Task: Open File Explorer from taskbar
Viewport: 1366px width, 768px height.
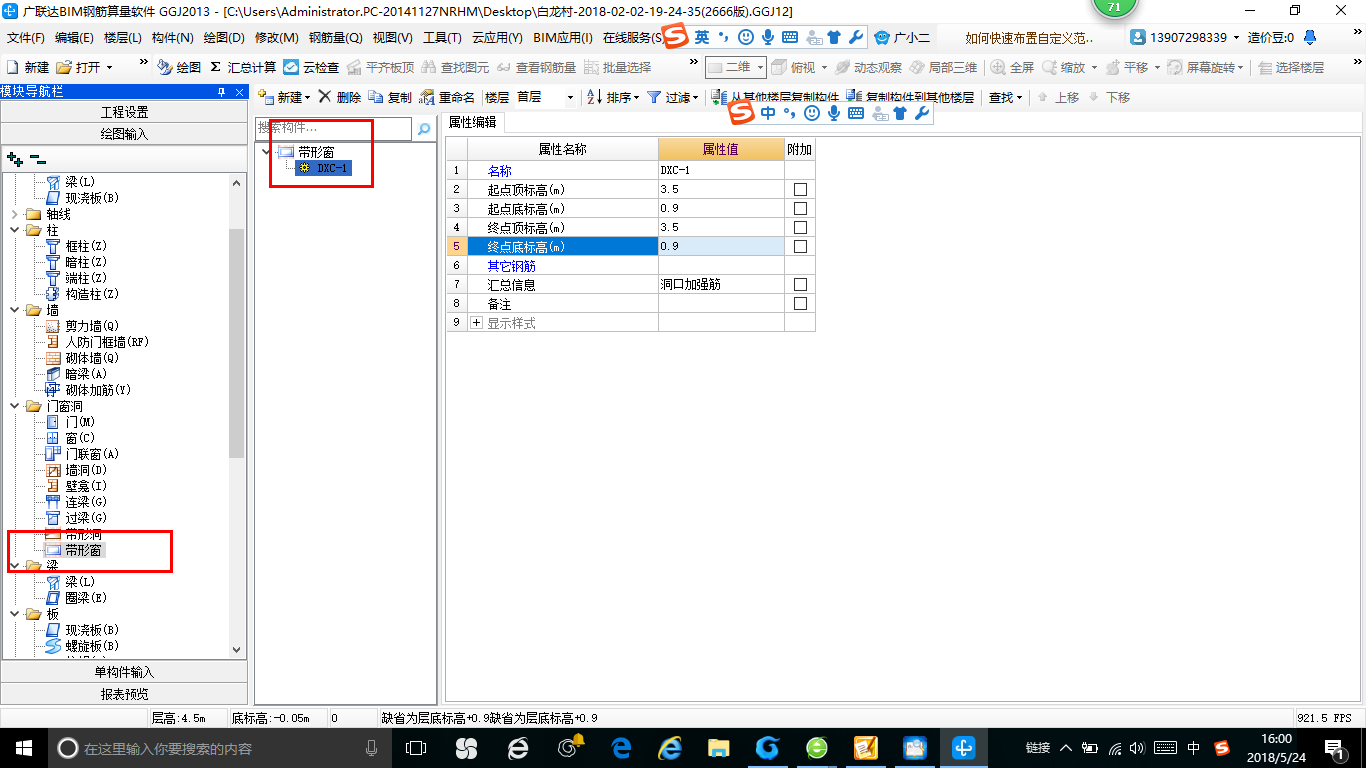Action: tap(718, 747)
